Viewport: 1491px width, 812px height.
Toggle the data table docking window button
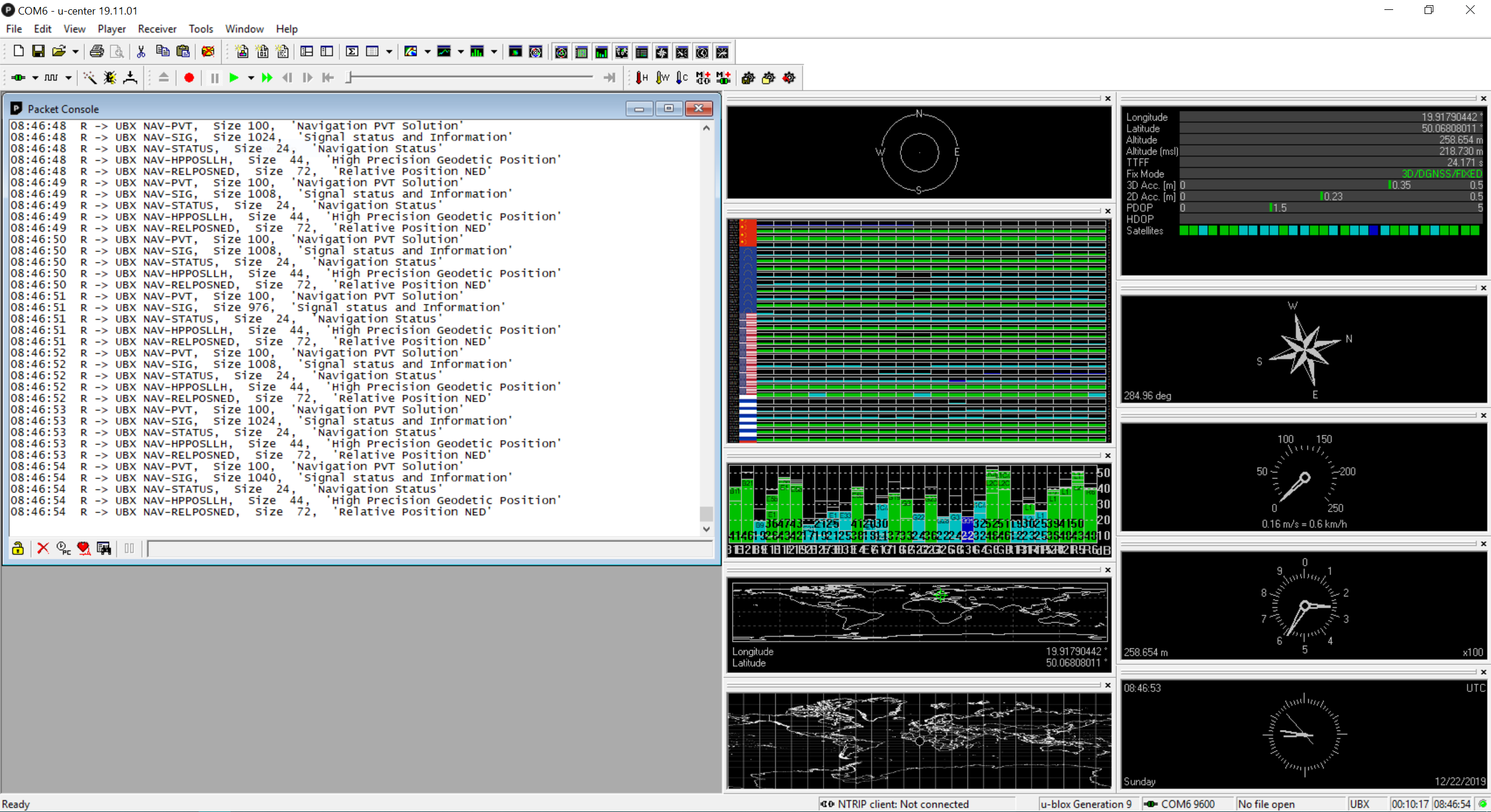tap(642, 52)
